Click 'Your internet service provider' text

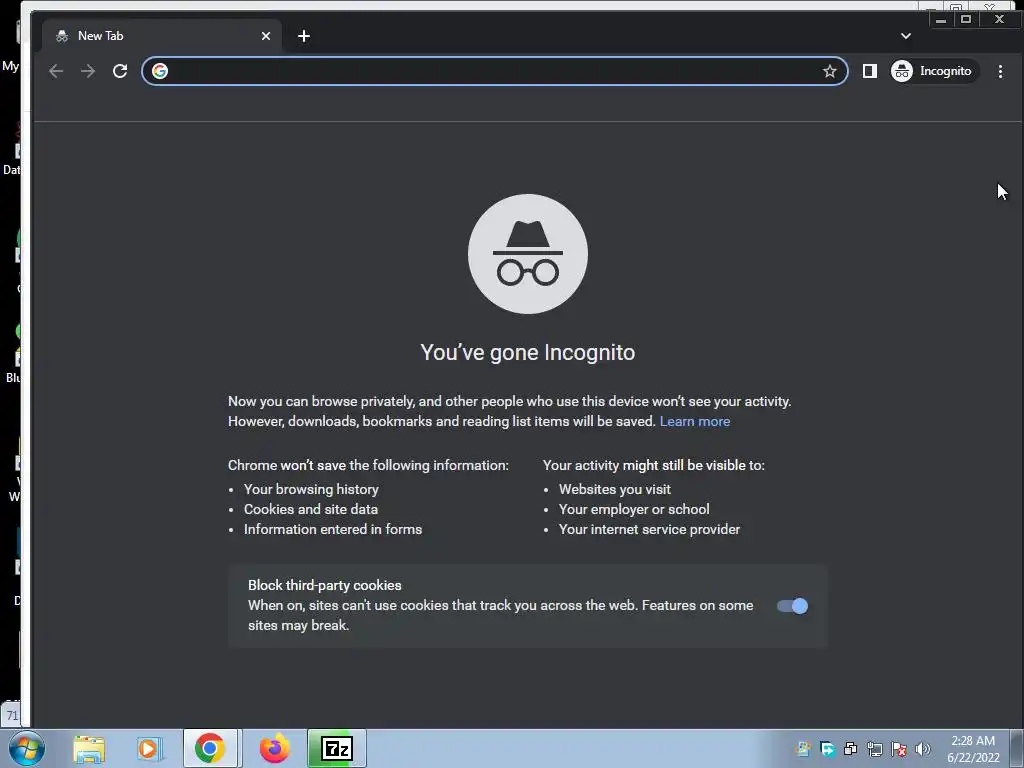click(x=649, y=530)
